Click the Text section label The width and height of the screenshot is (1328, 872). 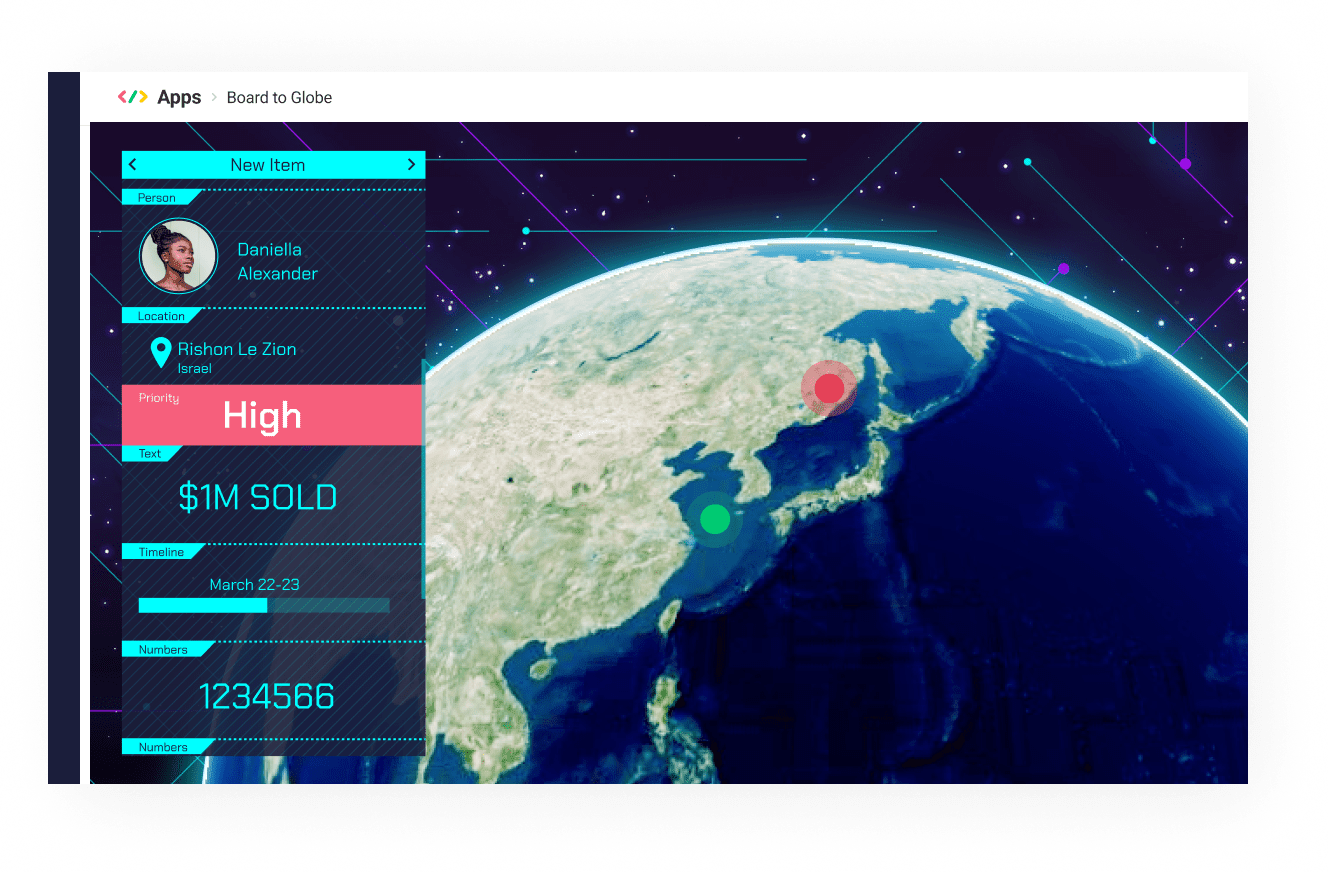[150, 453]
